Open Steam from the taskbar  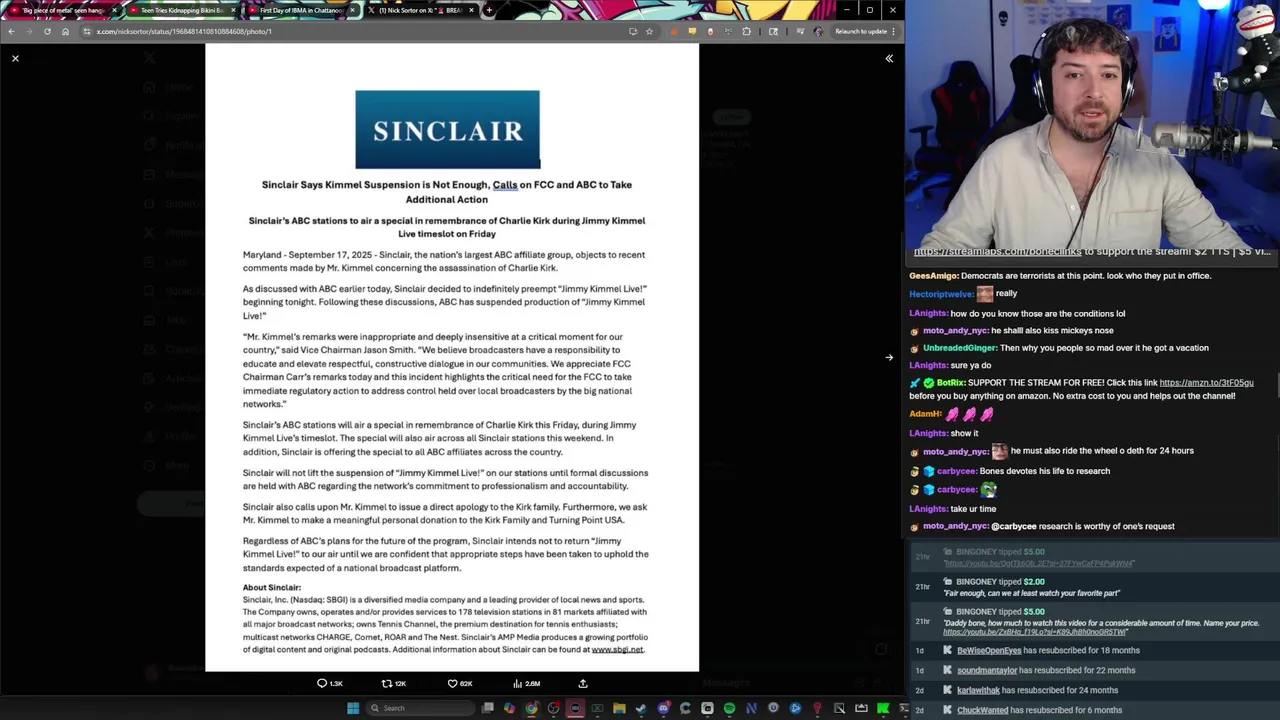pos(641,708)
